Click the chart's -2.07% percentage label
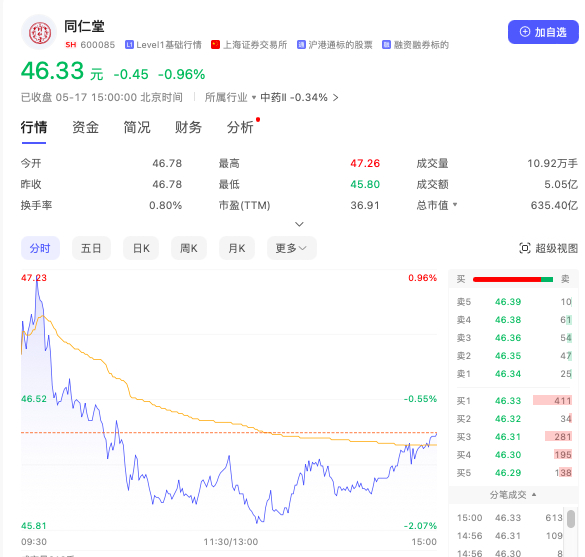The height and width of the screenshot is (557, 585). 420,526
